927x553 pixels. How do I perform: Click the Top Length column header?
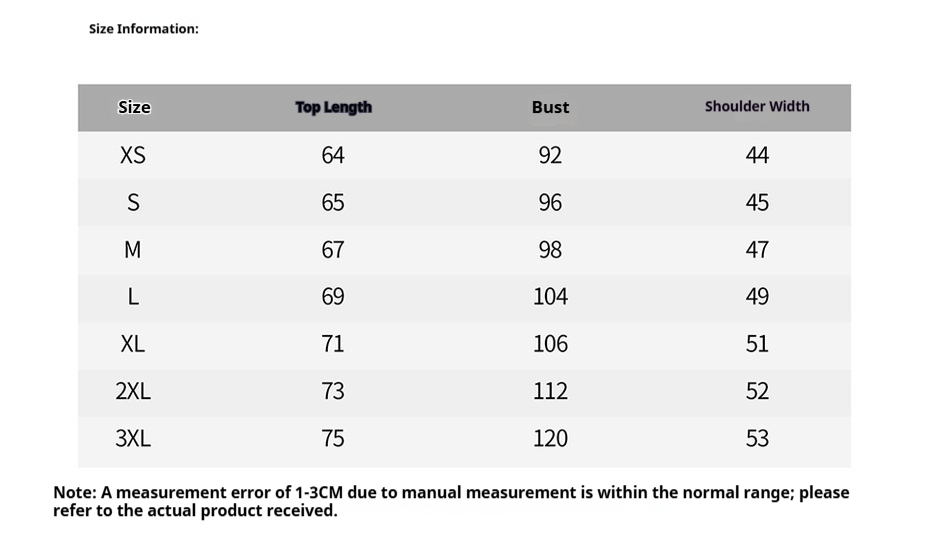[x=333, y=107]
